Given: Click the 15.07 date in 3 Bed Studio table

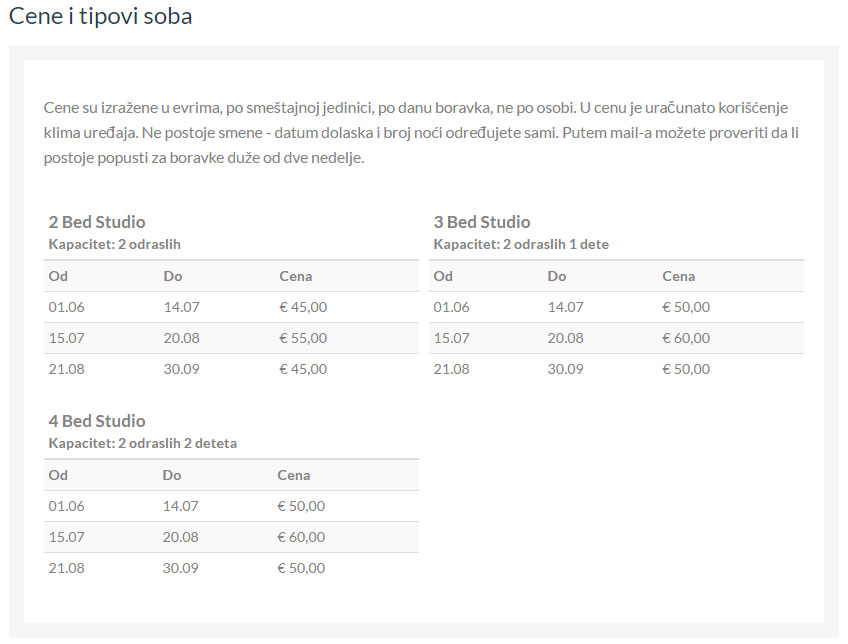Looking at the screenshot, I should point(452,338).
